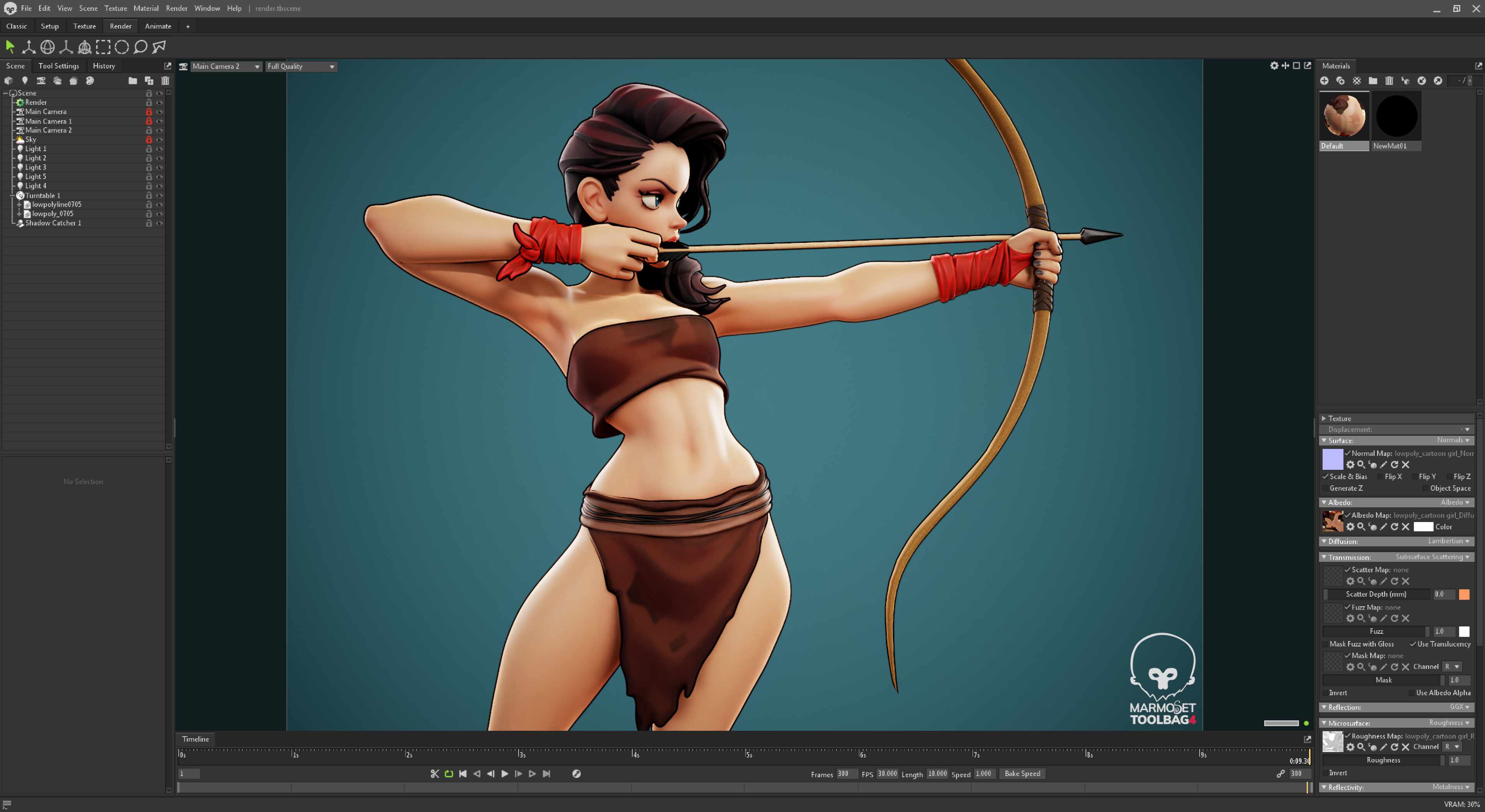Create a new folder in Scene panel
The height and width of the screenshot is (812, 1485).
click(x=133, y=81)
